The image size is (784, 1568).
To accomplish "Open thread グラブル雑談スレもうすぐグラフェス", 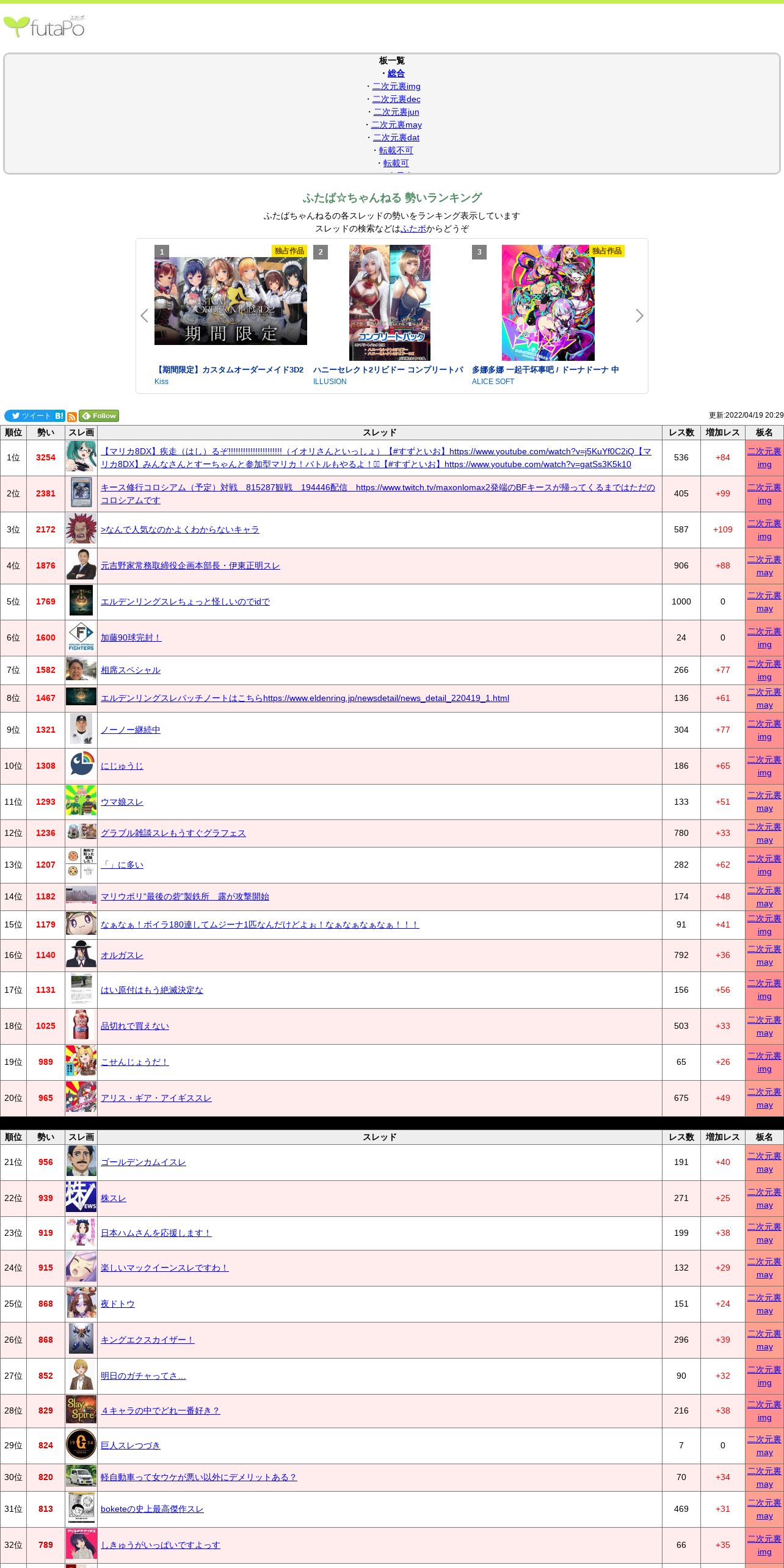I will 173,833.
